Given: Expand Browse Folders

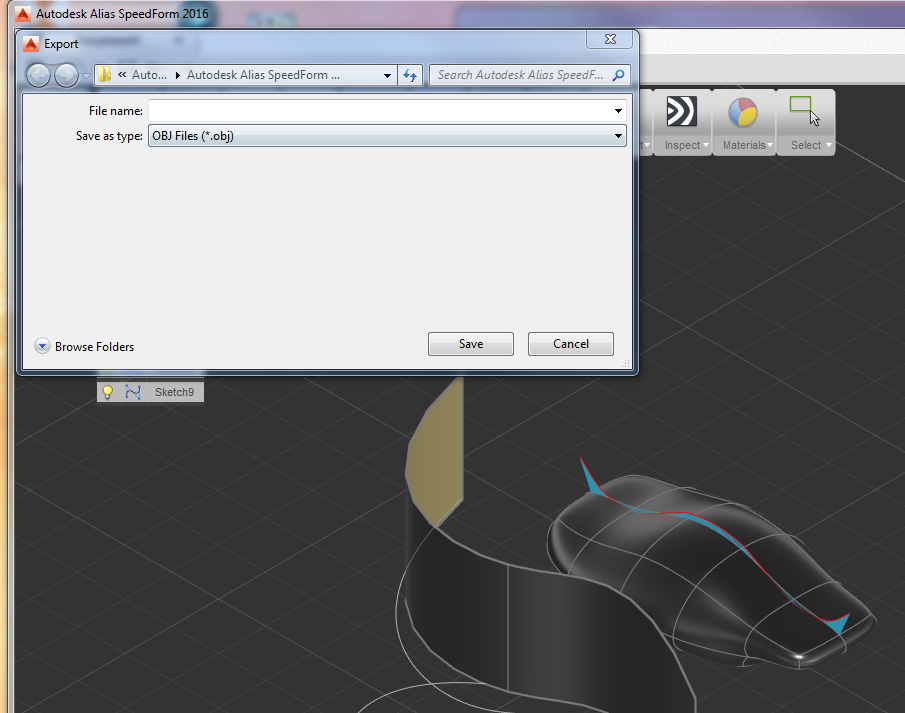Looking at the screenshot, I should pos(84,346).
